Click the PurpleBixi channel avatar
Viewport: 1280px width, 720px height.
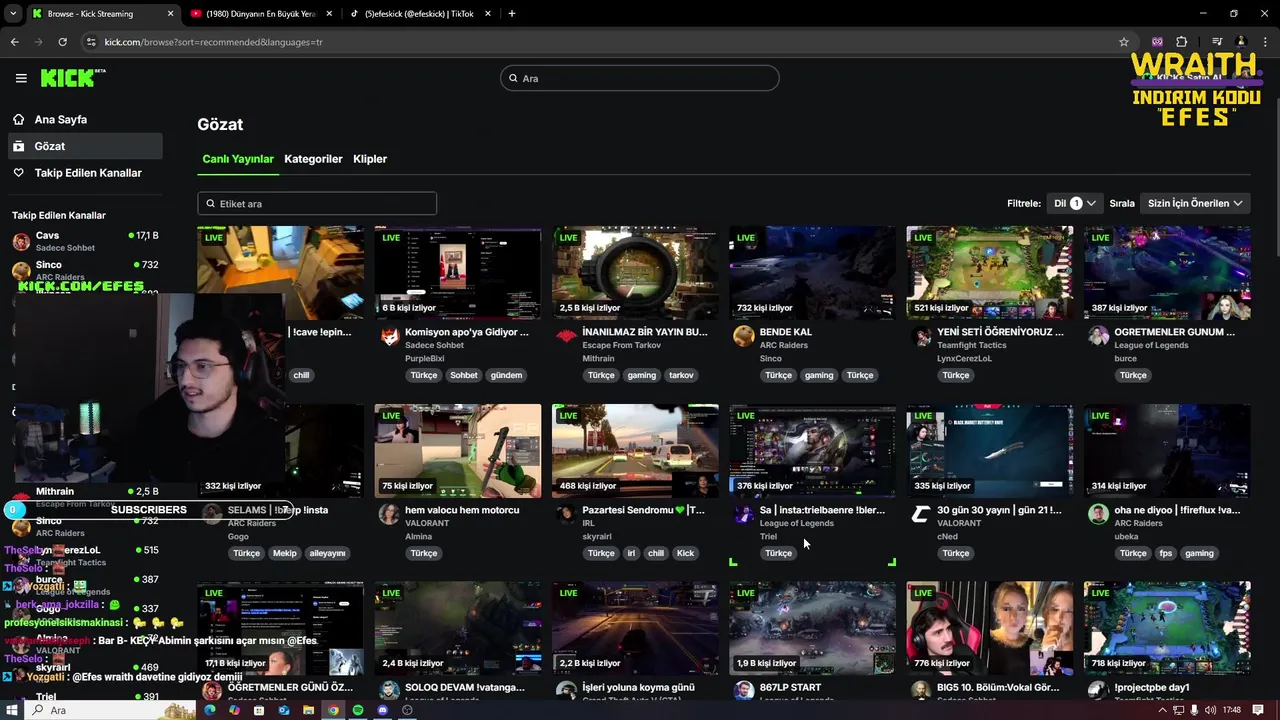point(390,337)
